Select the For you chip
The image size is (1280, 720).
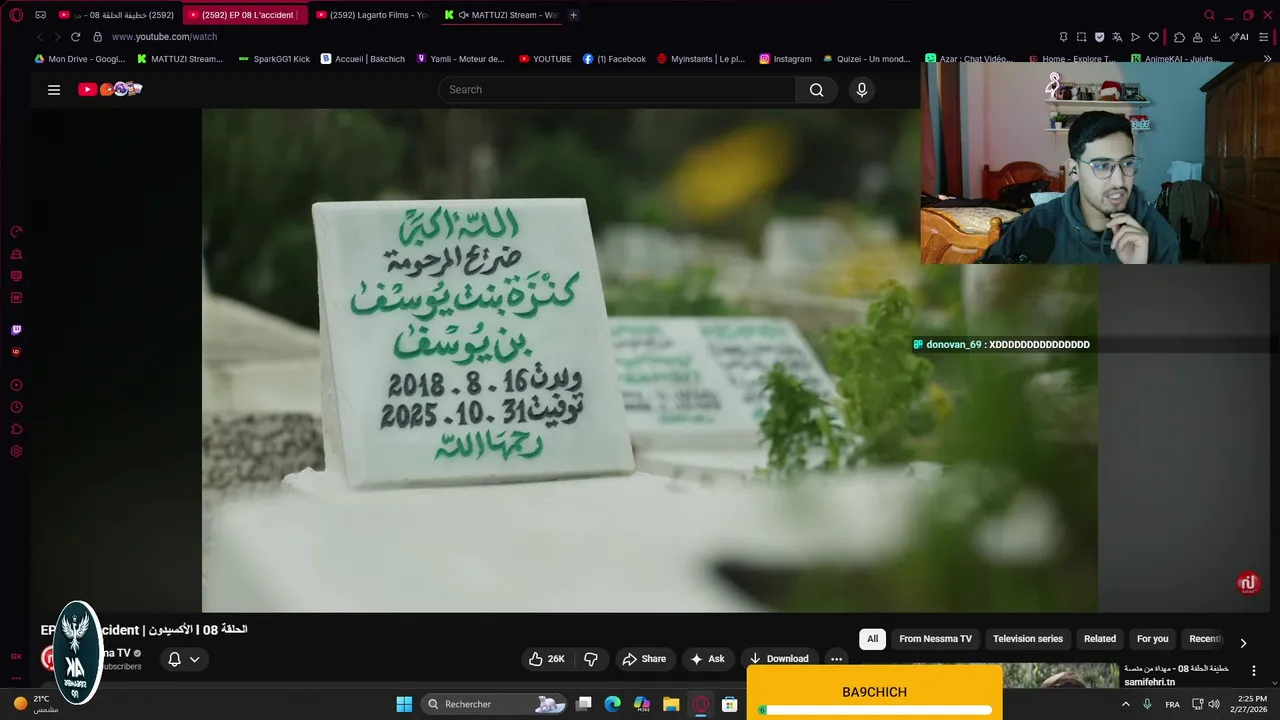point(1152,639)
